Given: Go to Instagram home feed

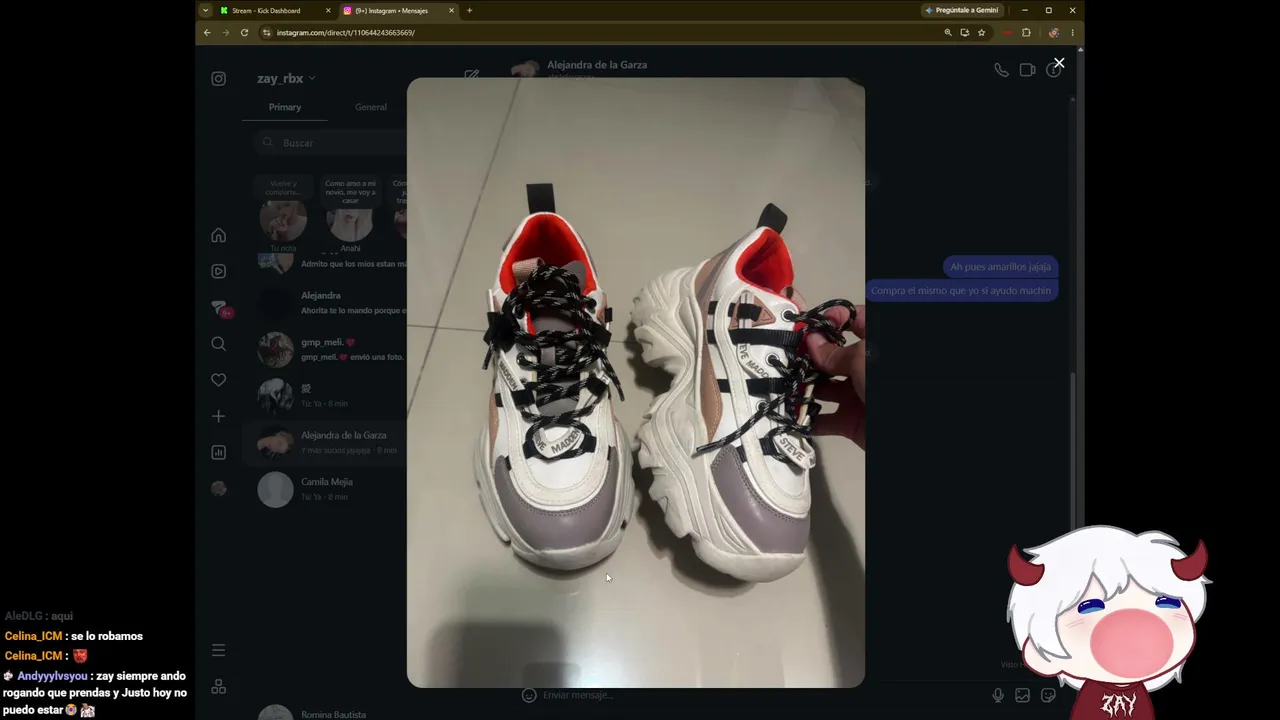Looking at the screenshot, I should tap(218, 235).
